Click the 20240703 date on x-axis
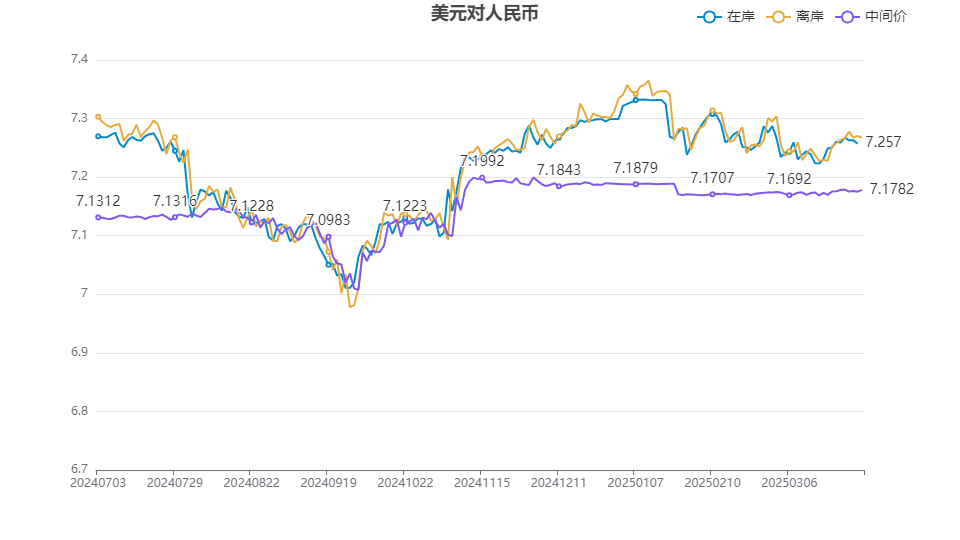Image resolution: width=960 pixels, height=540 pixels. click(97, 482)
